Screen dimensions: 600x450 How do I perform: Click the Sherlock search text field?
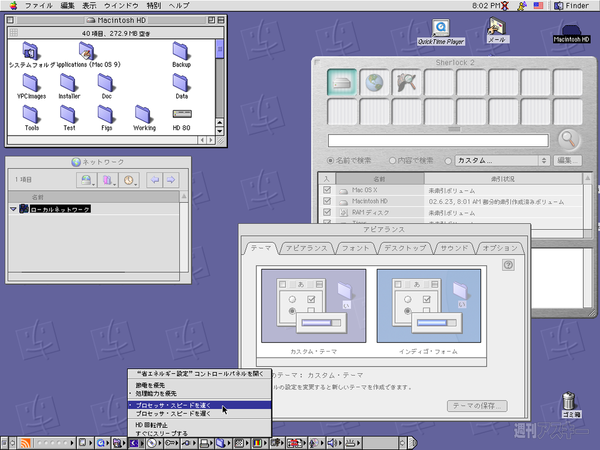click(440, 140)
